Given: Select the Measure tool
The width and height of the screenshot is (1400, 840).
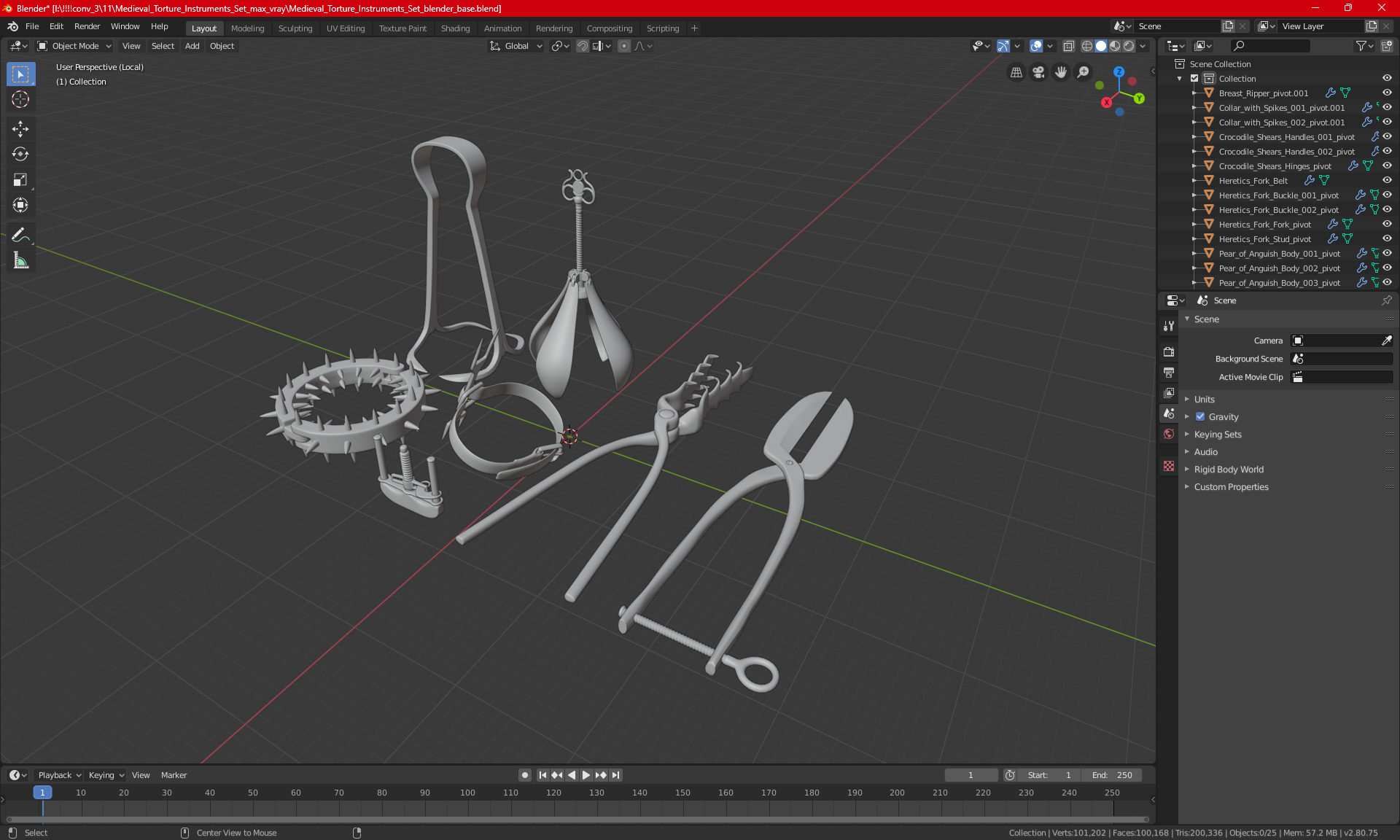Looking at the screenshot, I should (20, 260).
